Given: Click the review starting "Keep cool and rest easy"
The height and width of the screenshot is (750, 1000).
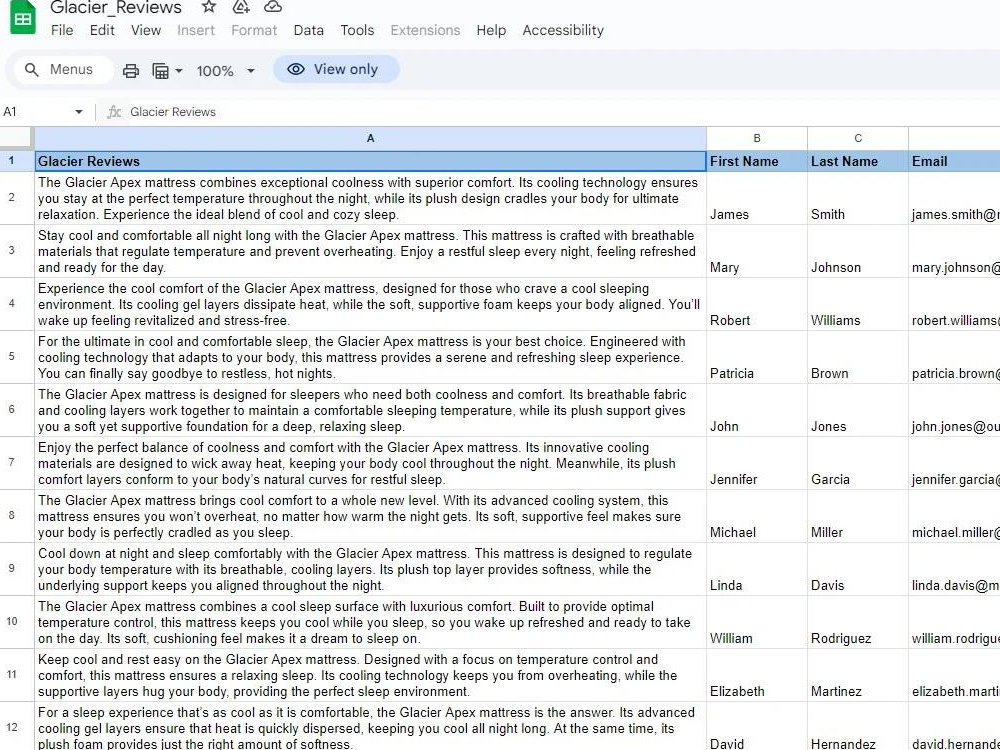Looking at the screenshot, I should pyautogui.click(x=371, y=674).
